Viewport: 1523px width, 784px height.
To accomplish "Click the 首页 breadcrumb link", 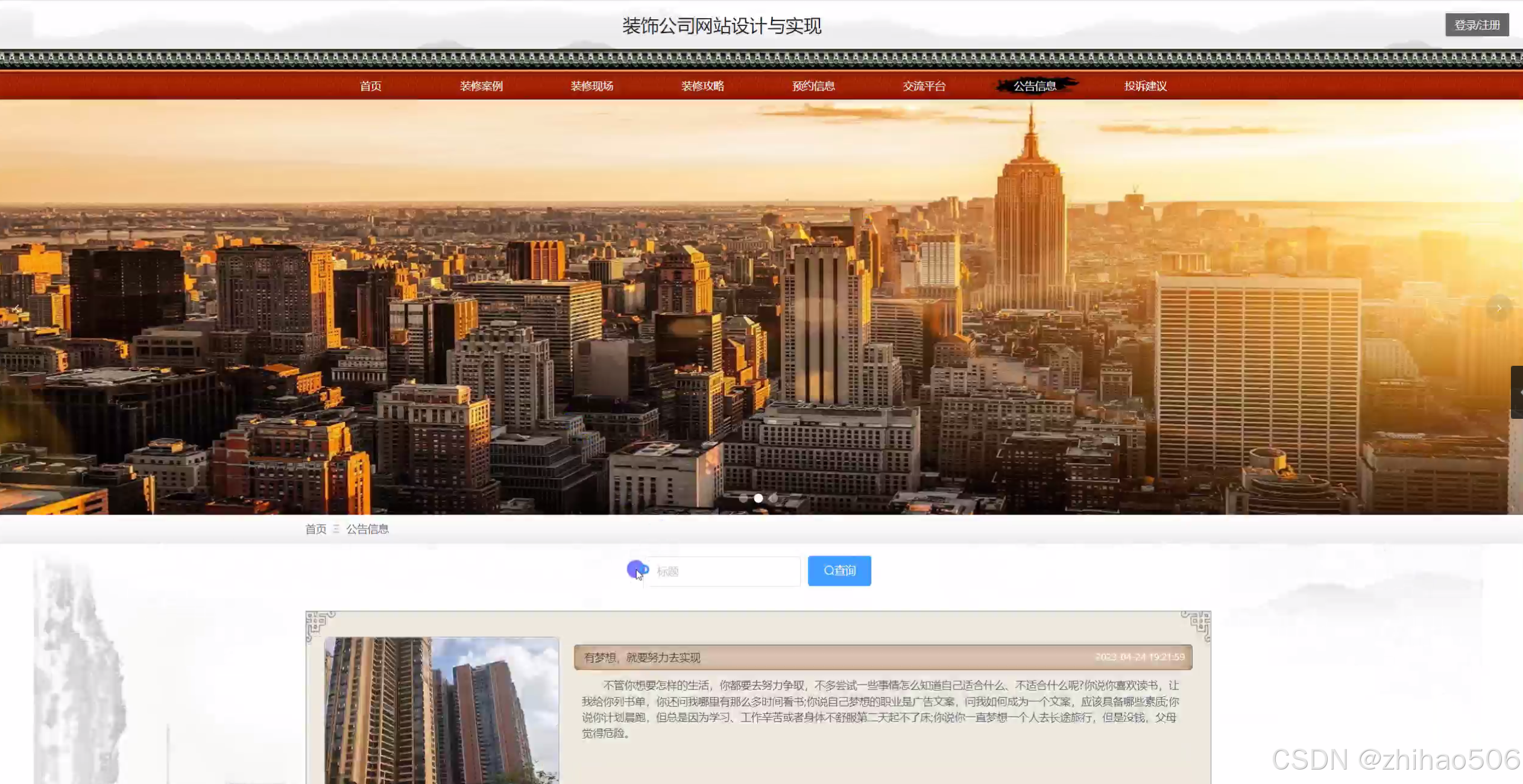I will coord(315,529).
